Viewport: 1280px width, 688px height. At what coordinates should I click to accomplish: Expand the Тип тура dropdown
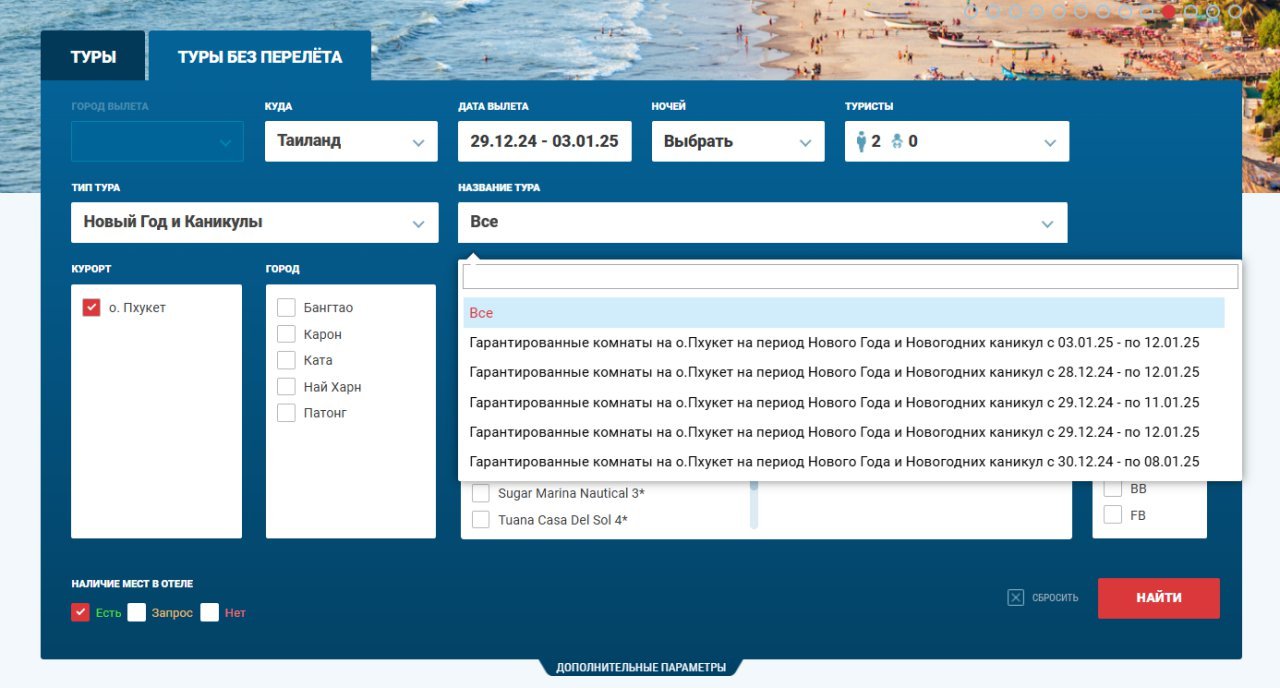coord(255,222)
